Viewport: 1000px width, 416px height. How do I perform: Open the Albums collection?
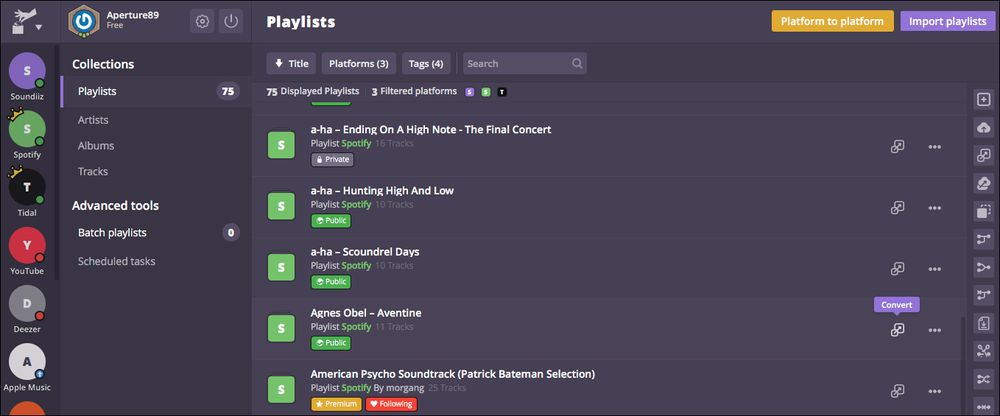[96, 145]
